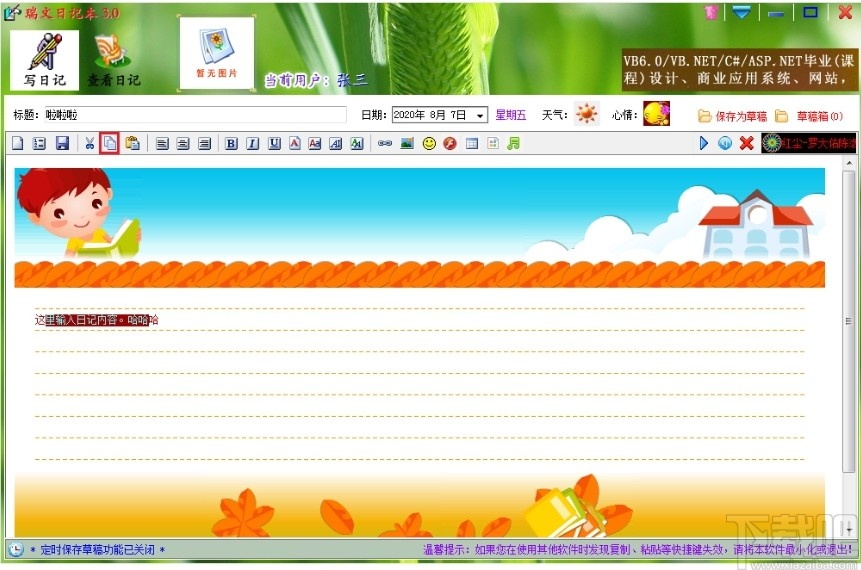Click the red Aa font name icon
The height and width of the screenshot is (570, 861).
click(315, 144)
